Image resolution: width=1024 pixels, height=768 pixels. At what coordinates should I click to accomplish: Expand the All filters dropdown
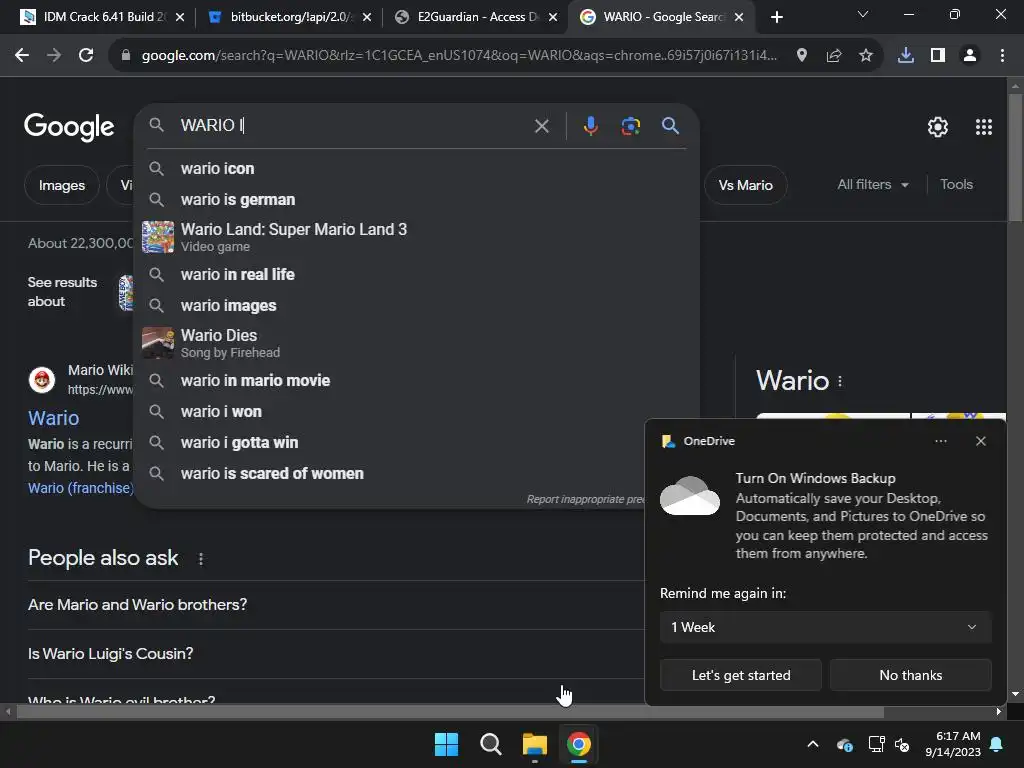[872, 185]
